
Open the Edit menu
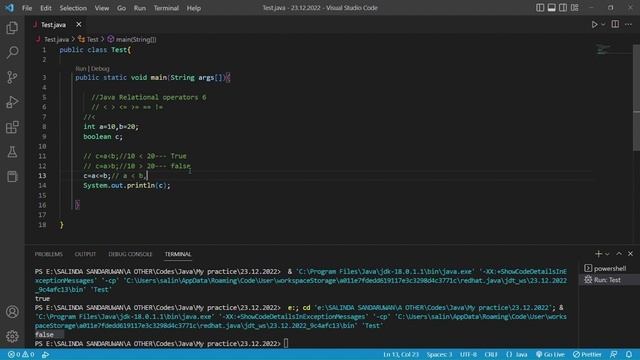46,8
